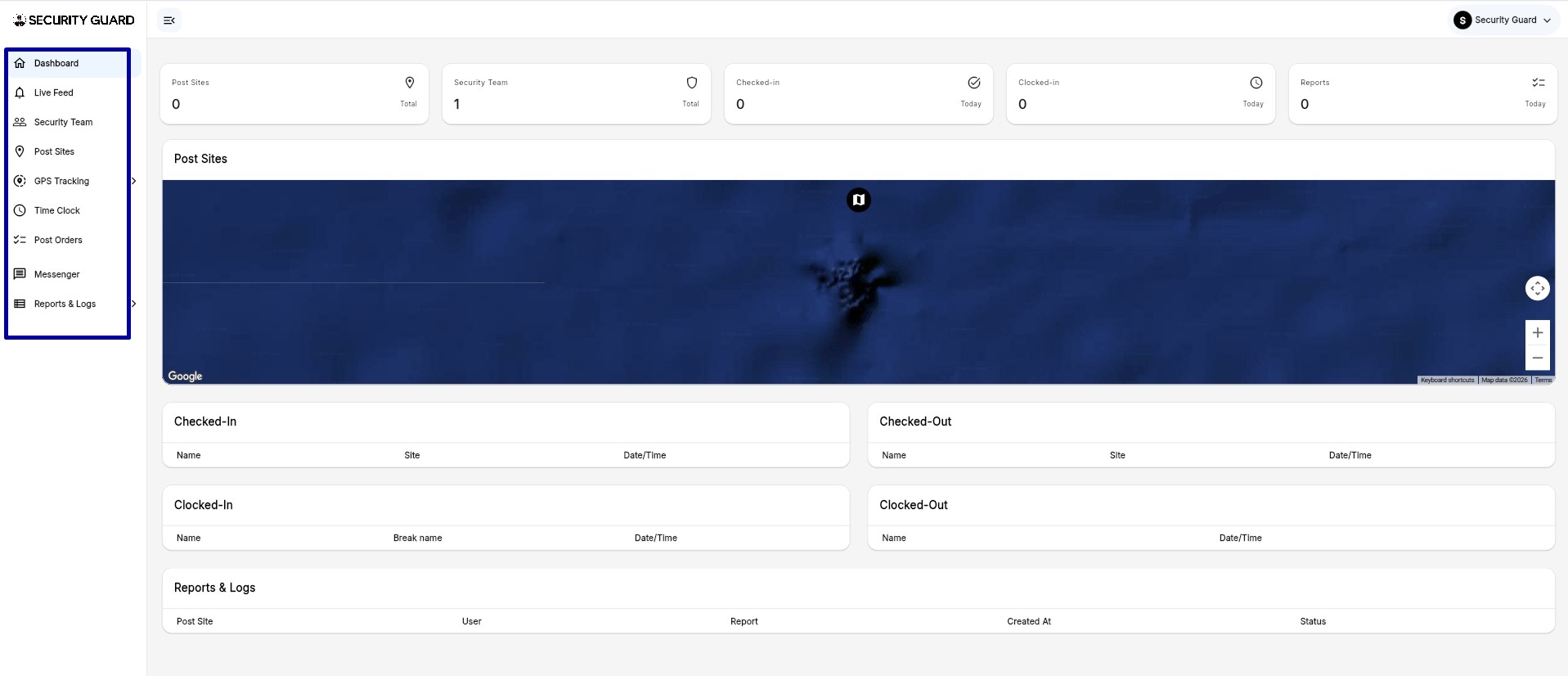Click the Reports stat card label

point(1315,83)
